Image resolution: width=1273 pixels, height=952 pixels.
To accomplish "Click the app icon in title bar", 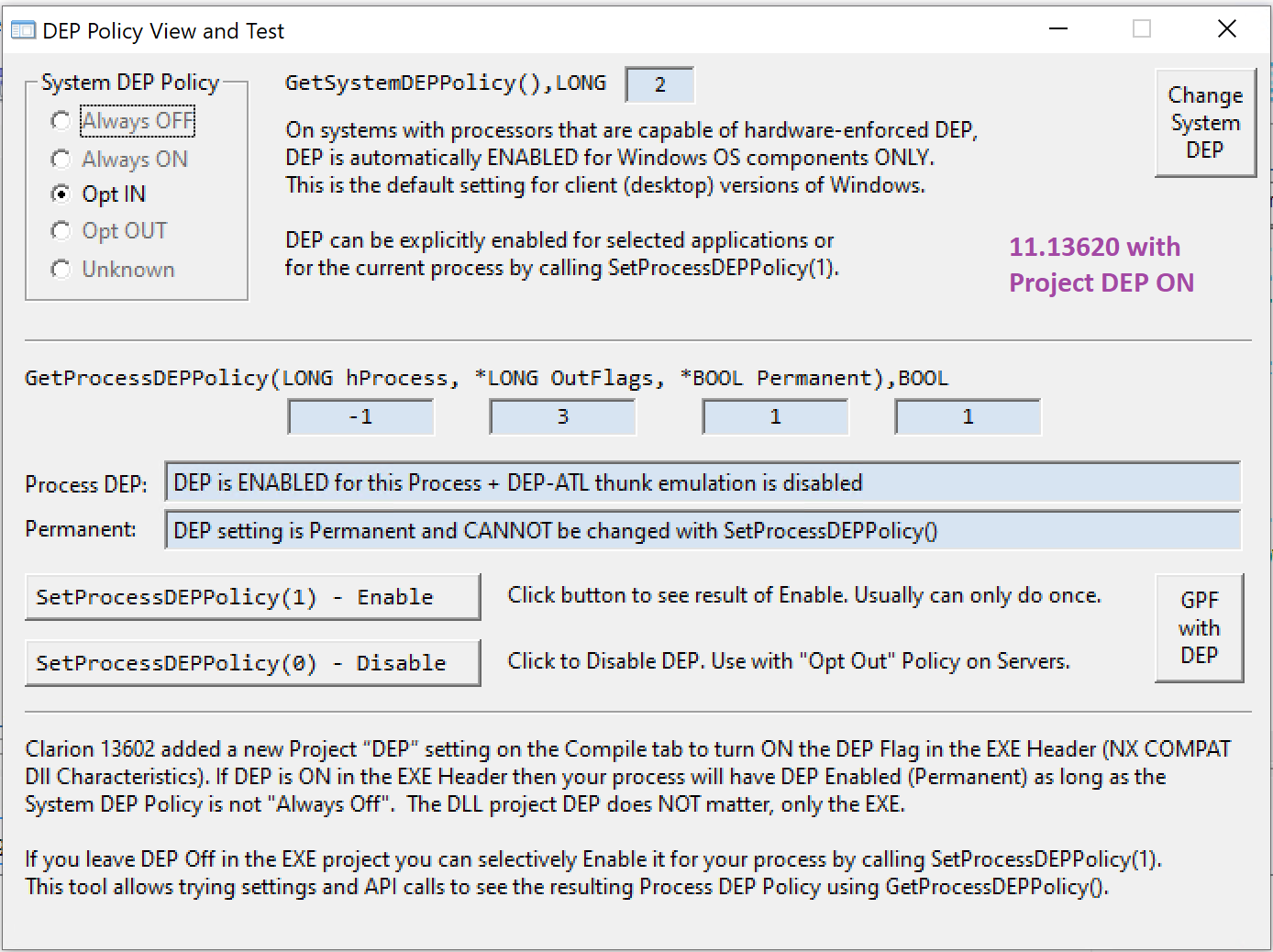I will click(x=22, y=31).
